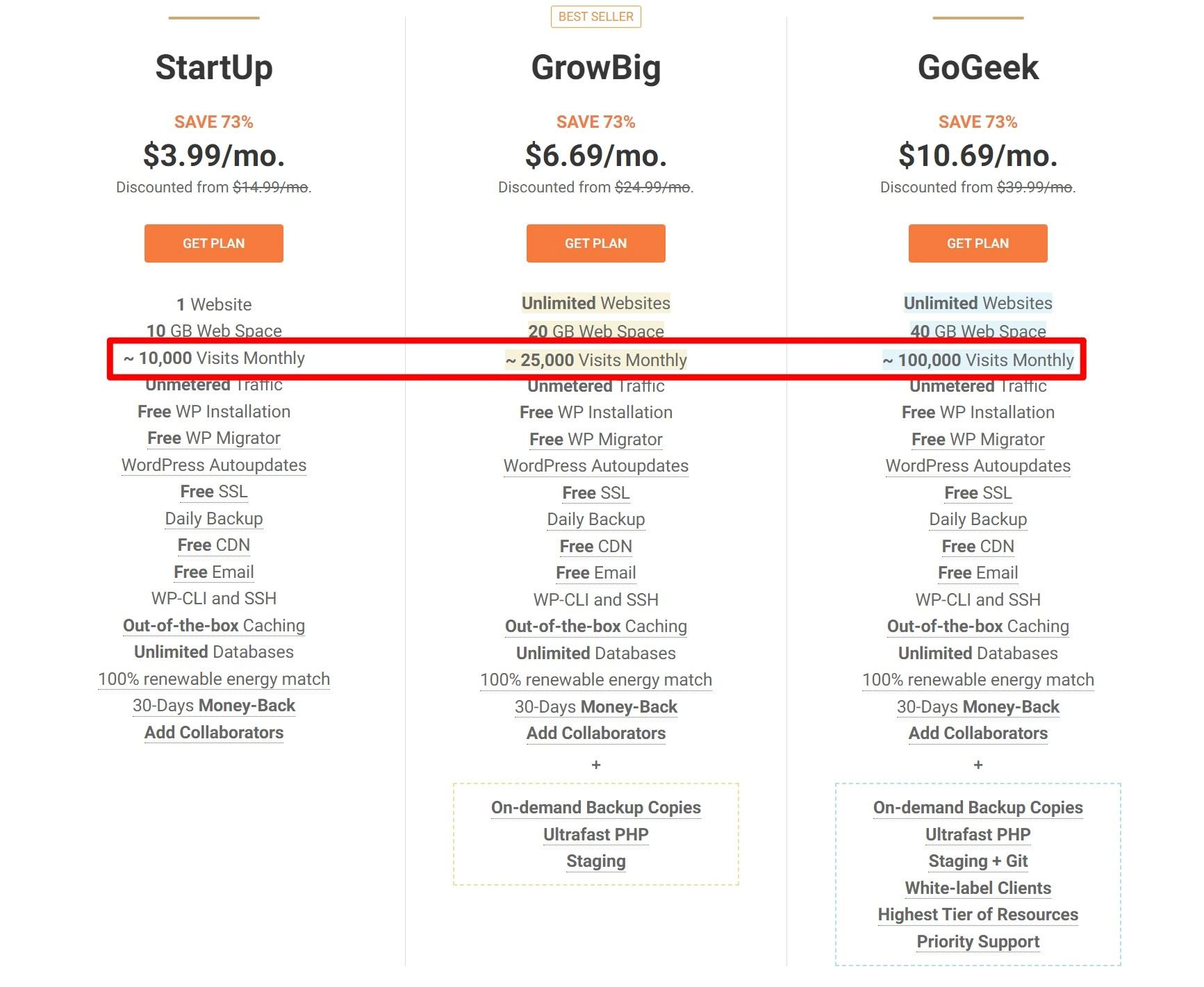The height and width of the screenshot is (987, 1204).
Task: Click GoGeek White-label Clients feature
Action: tap(978, 888)
